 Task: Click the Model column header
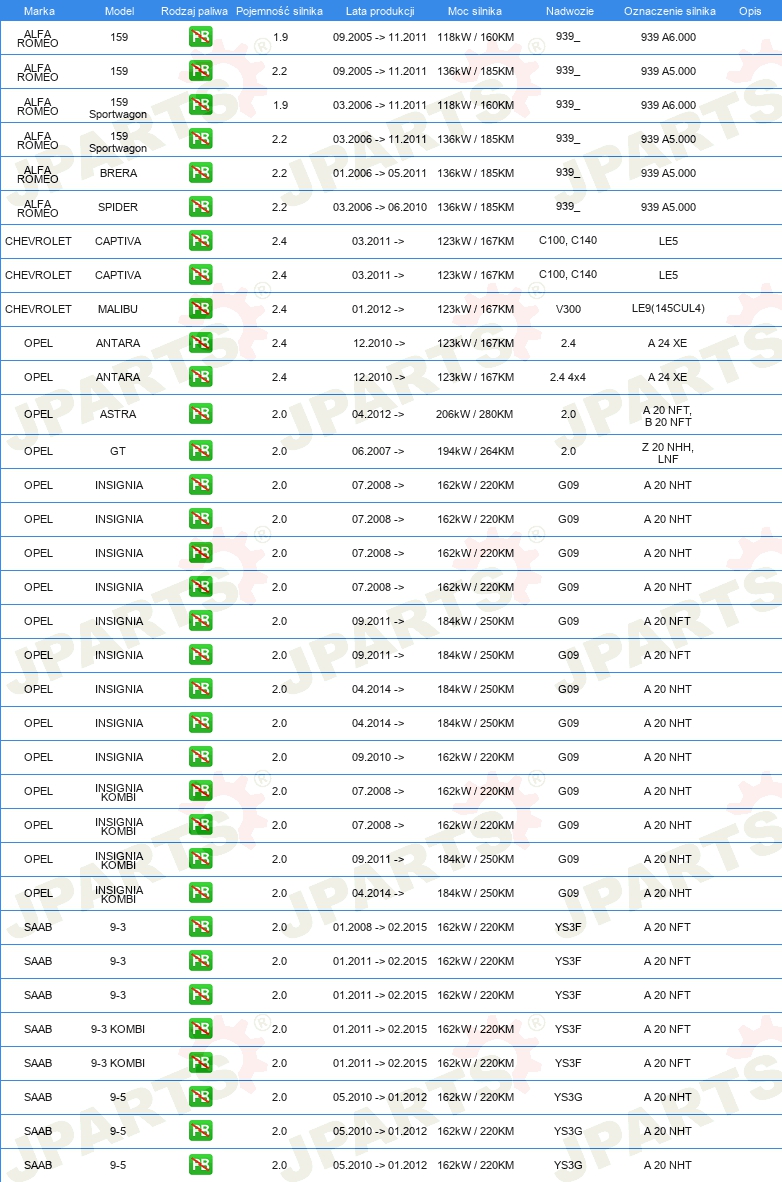[119, 11]
